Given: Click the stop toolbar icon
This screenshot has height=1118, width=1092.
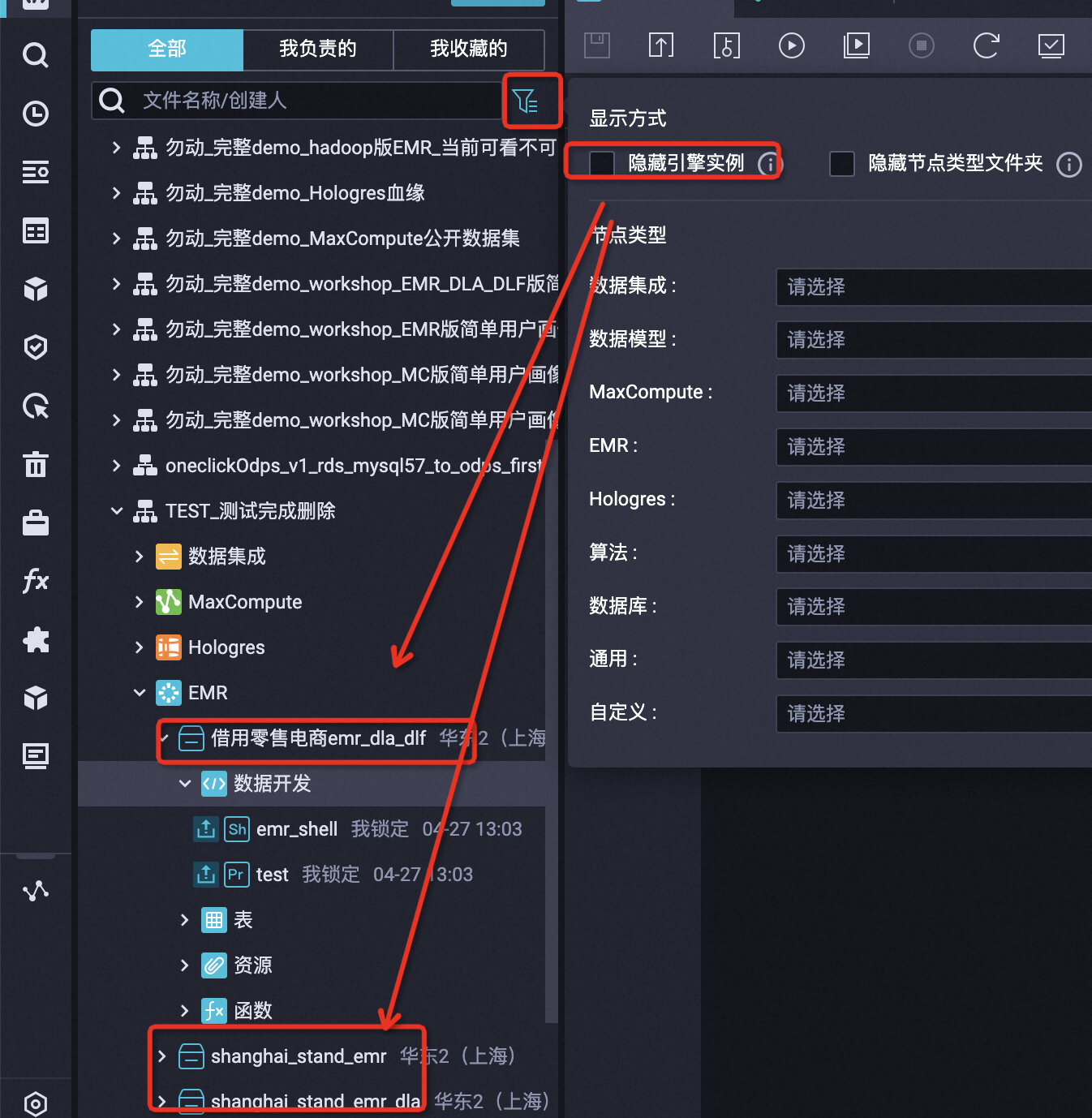Looking at the screenshot, I should (x=922, y=45).
